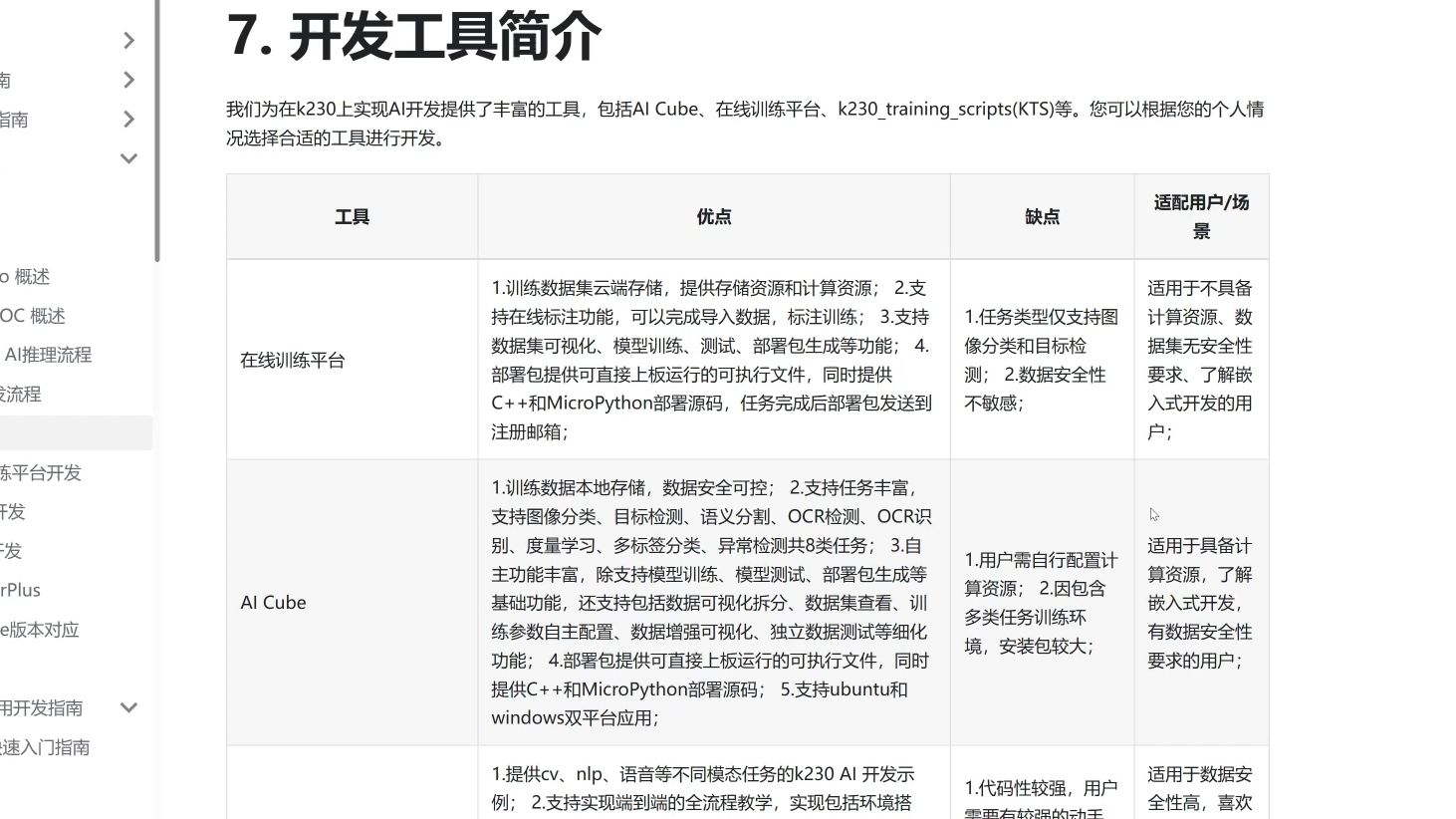Open the '发流程' sidebar entry
The image size is (1456, 819).
[21, 395]
